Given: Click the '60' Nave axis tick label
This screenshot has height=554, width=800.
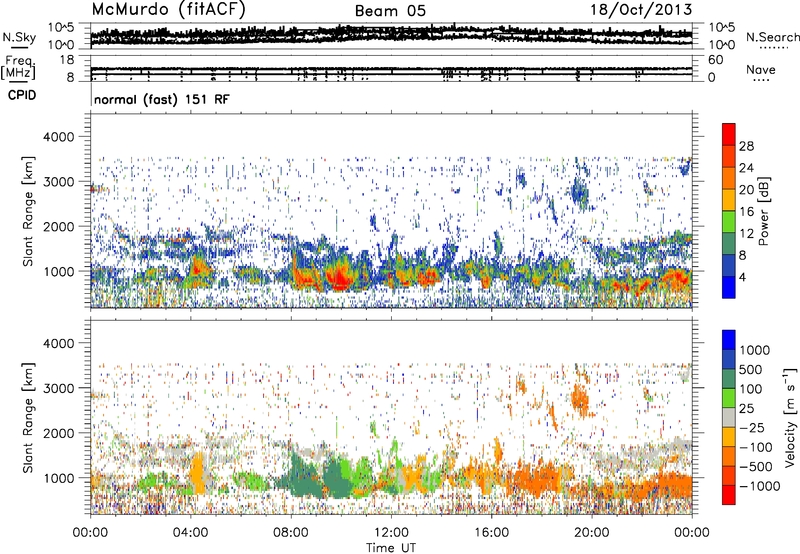Looking at the screenshot, I should pos(716,60).
